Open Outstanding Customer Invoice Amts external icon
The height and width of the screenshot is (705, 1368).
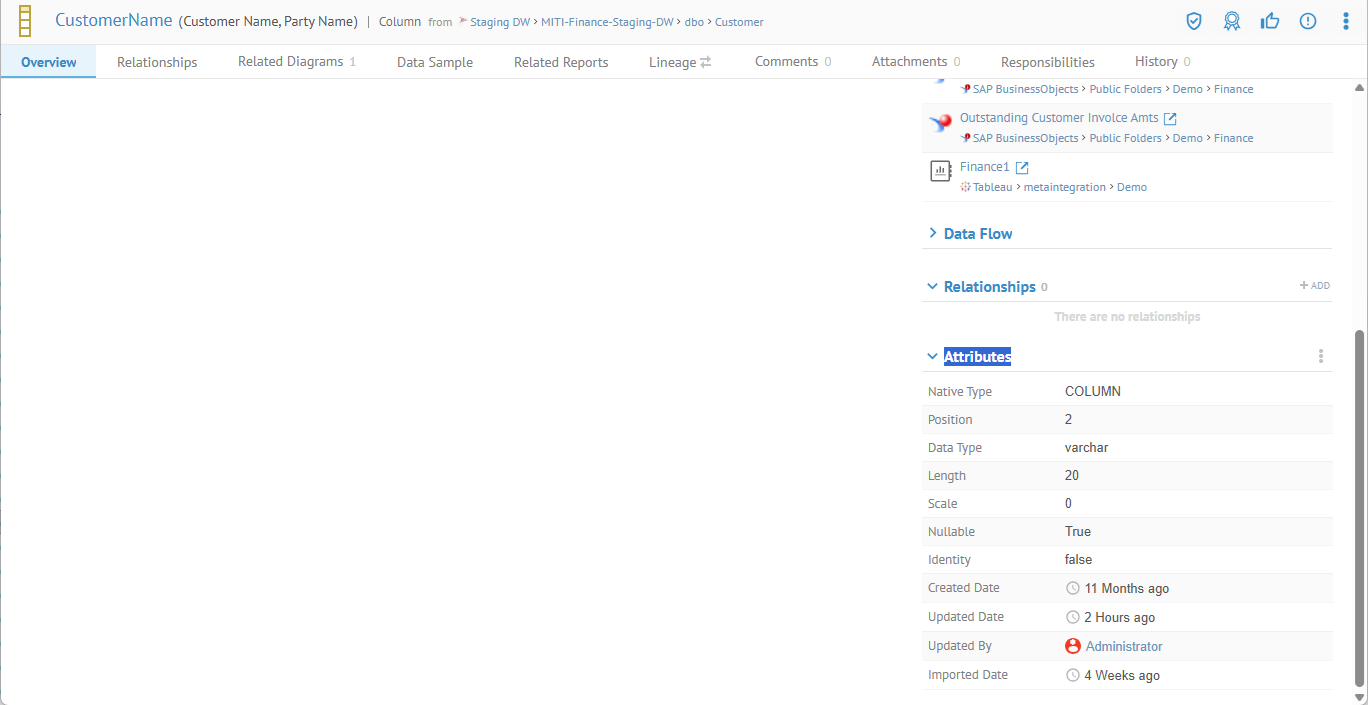coord(1170,119)
